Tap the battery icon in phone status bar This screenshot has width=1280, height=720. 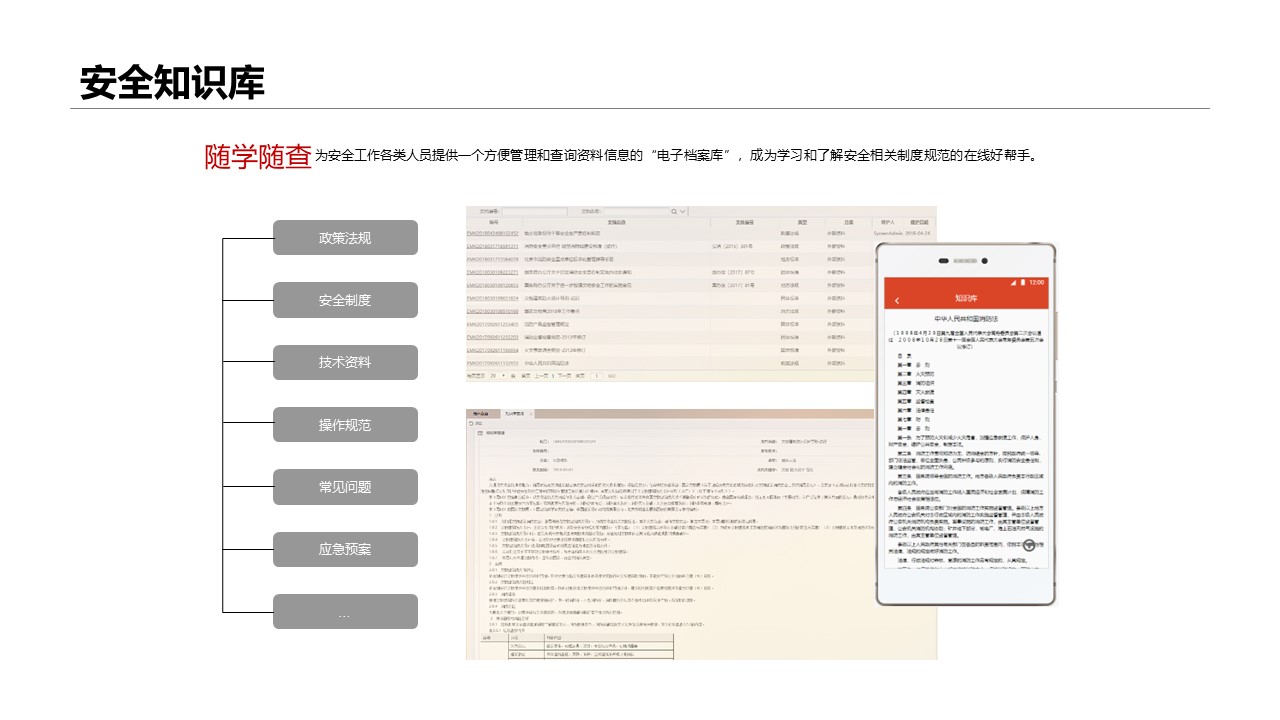1022,283
